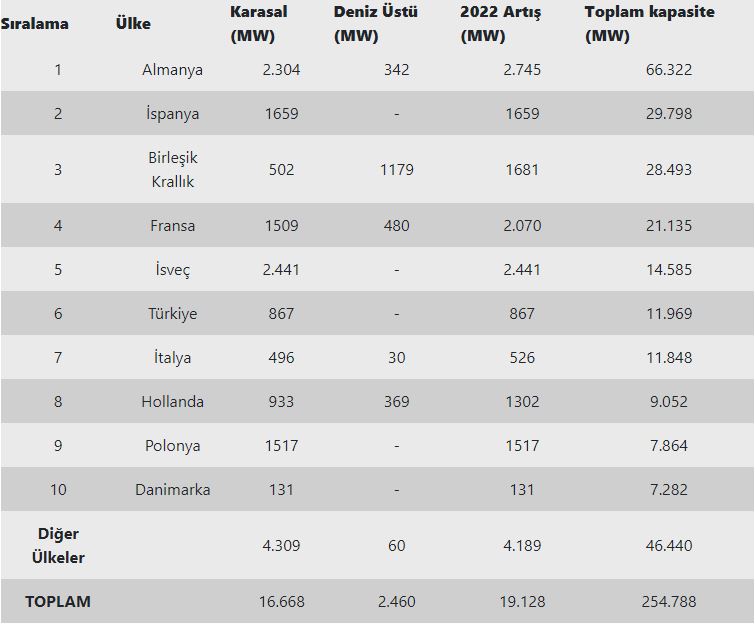Viewport: 755px width, 626px height.
Task: Select the Birleşik Krallık cell
Action: tap(172, 170)
